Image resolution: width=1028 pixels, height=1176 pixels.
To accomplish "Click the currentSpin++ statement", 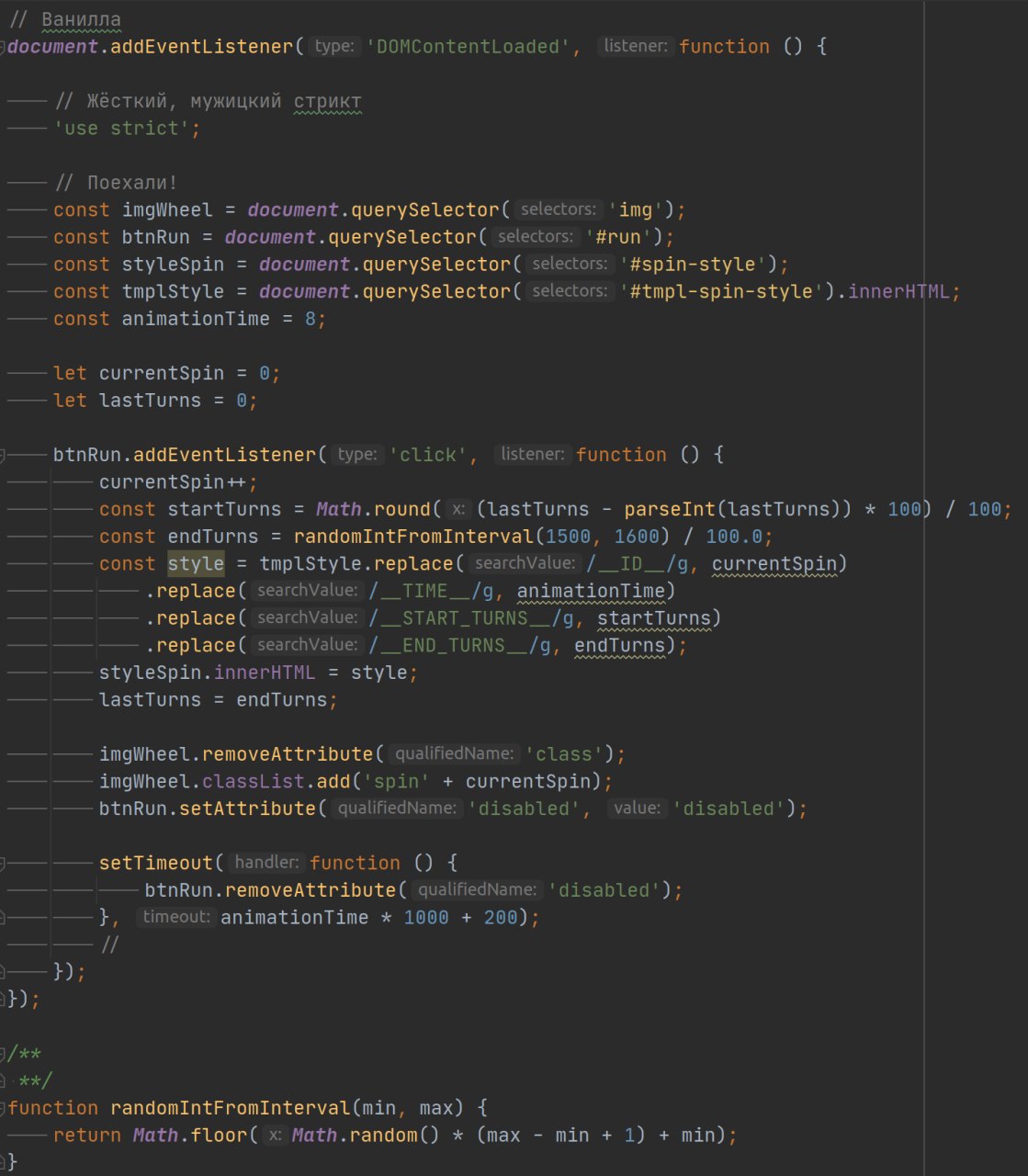I will (x=178, y=482).
